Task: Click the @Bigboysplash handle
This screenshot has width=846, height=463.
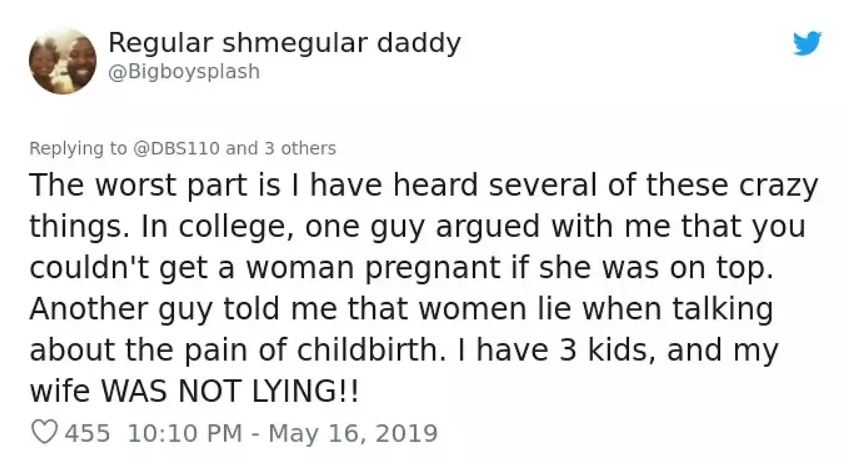Action: pos(183,71)
